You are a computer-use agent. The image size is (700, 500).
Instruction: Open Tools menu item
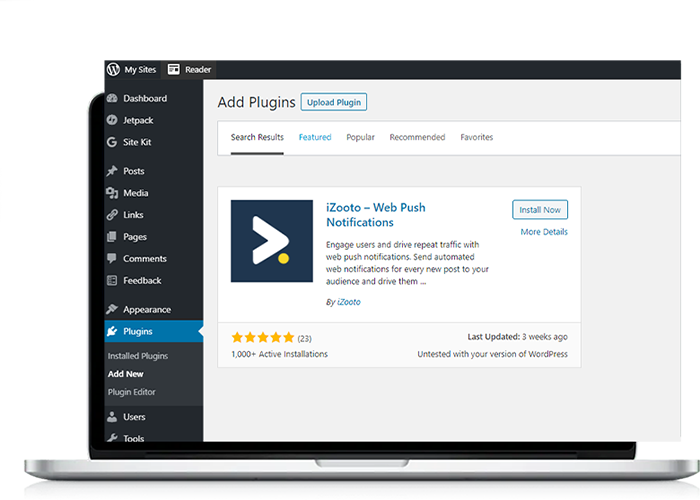tap(134, 438)
